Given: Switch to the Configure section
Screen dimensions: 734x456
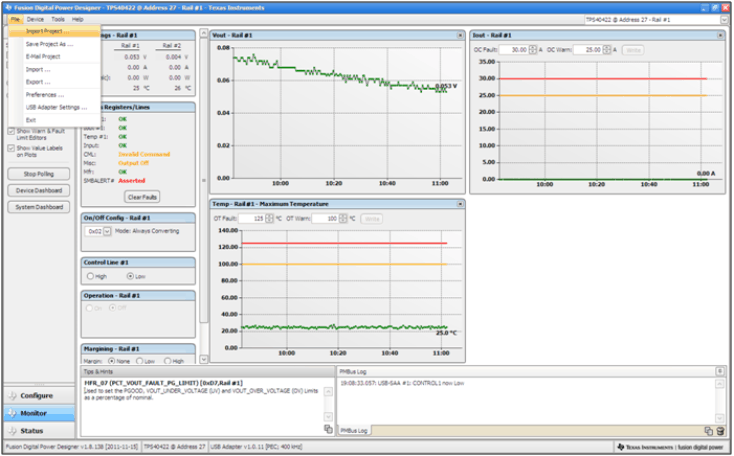Looking at the screenshot, I should pyautogui.click(x=37, y=396).
